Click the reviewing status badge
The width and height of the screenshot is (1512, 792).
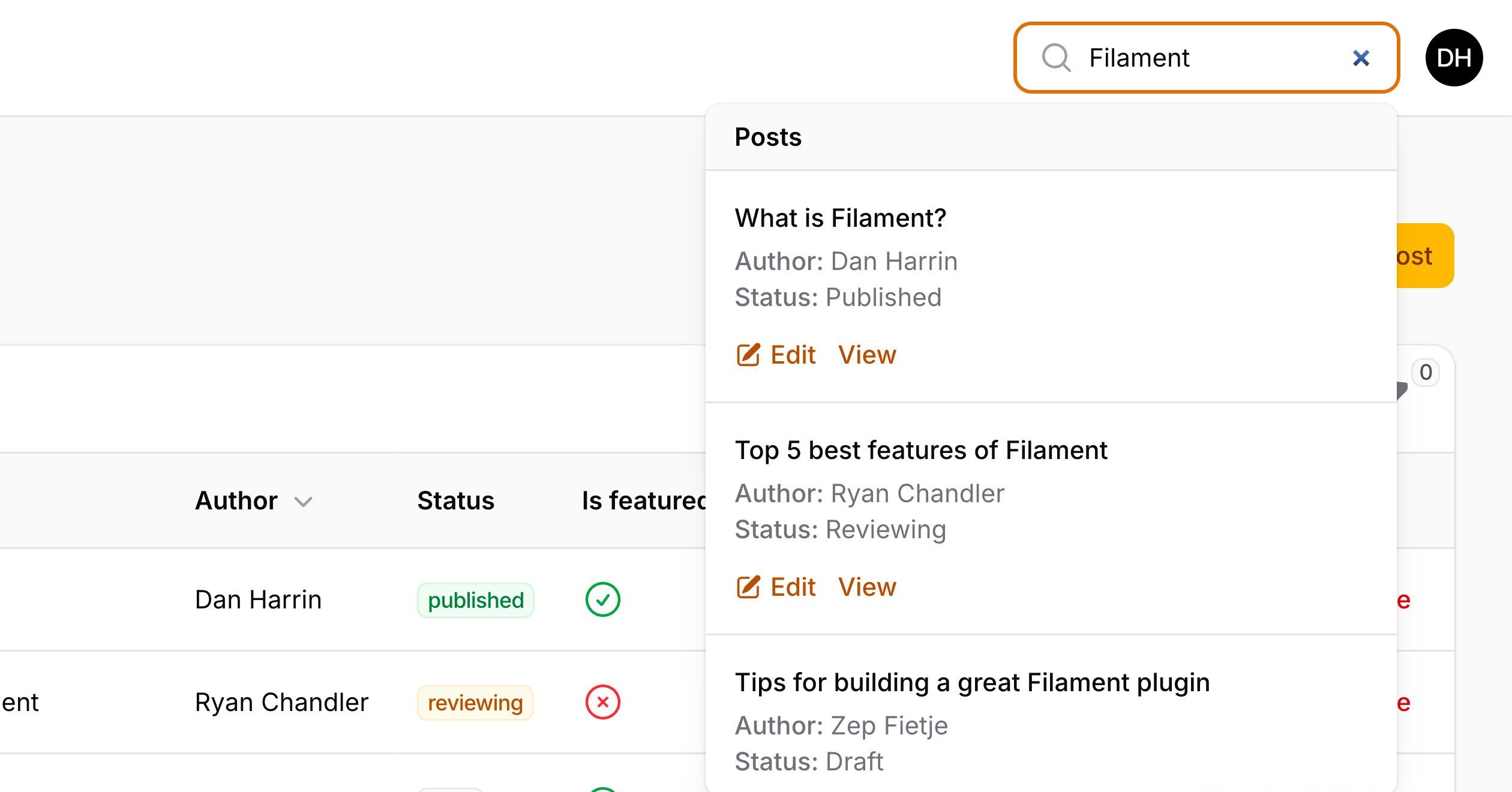click(475, 703)
